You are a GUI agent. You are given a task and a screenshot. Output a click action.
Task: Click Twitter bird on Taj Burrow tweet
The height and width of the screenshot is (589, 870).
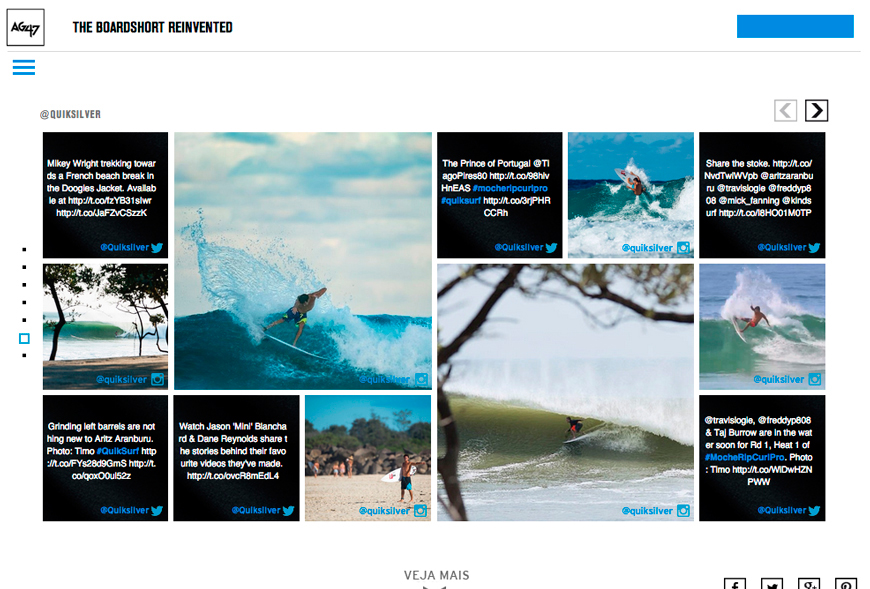(814, 511)
